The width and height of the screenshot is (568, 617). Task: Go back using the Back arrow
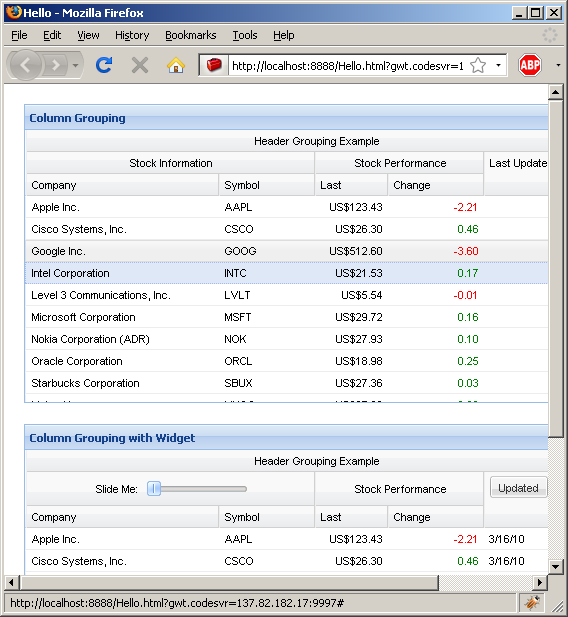click(25, 65)
